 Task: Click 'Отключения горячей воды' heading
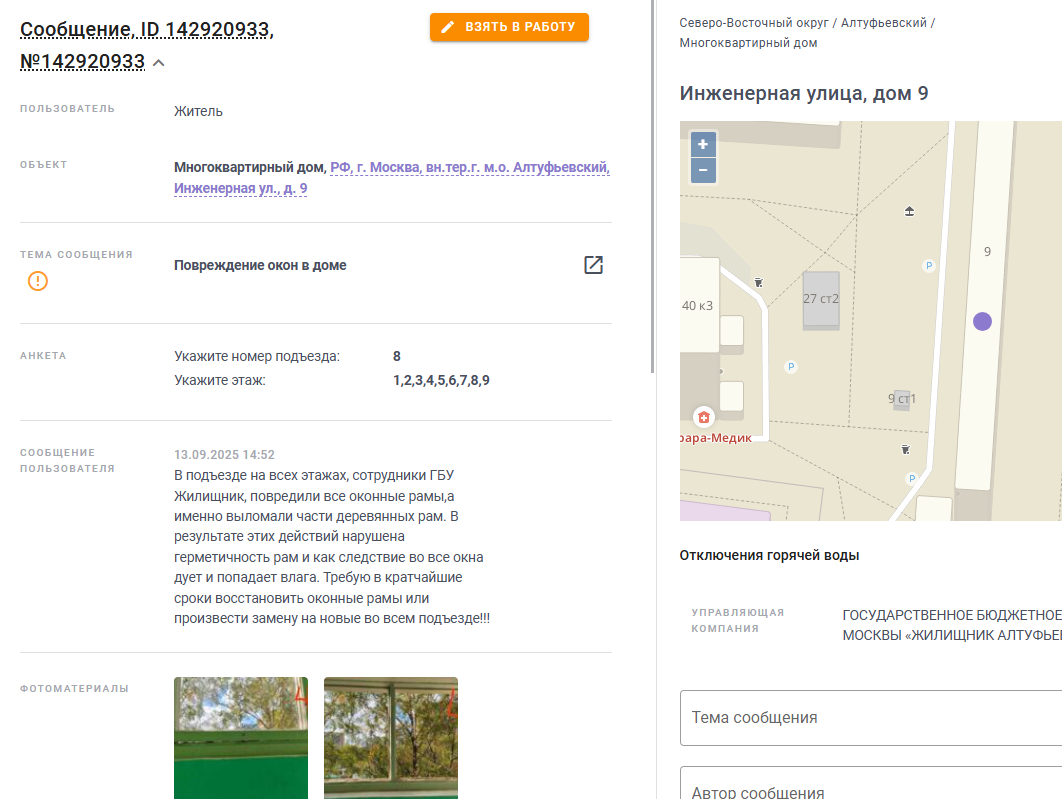[769, 555]
